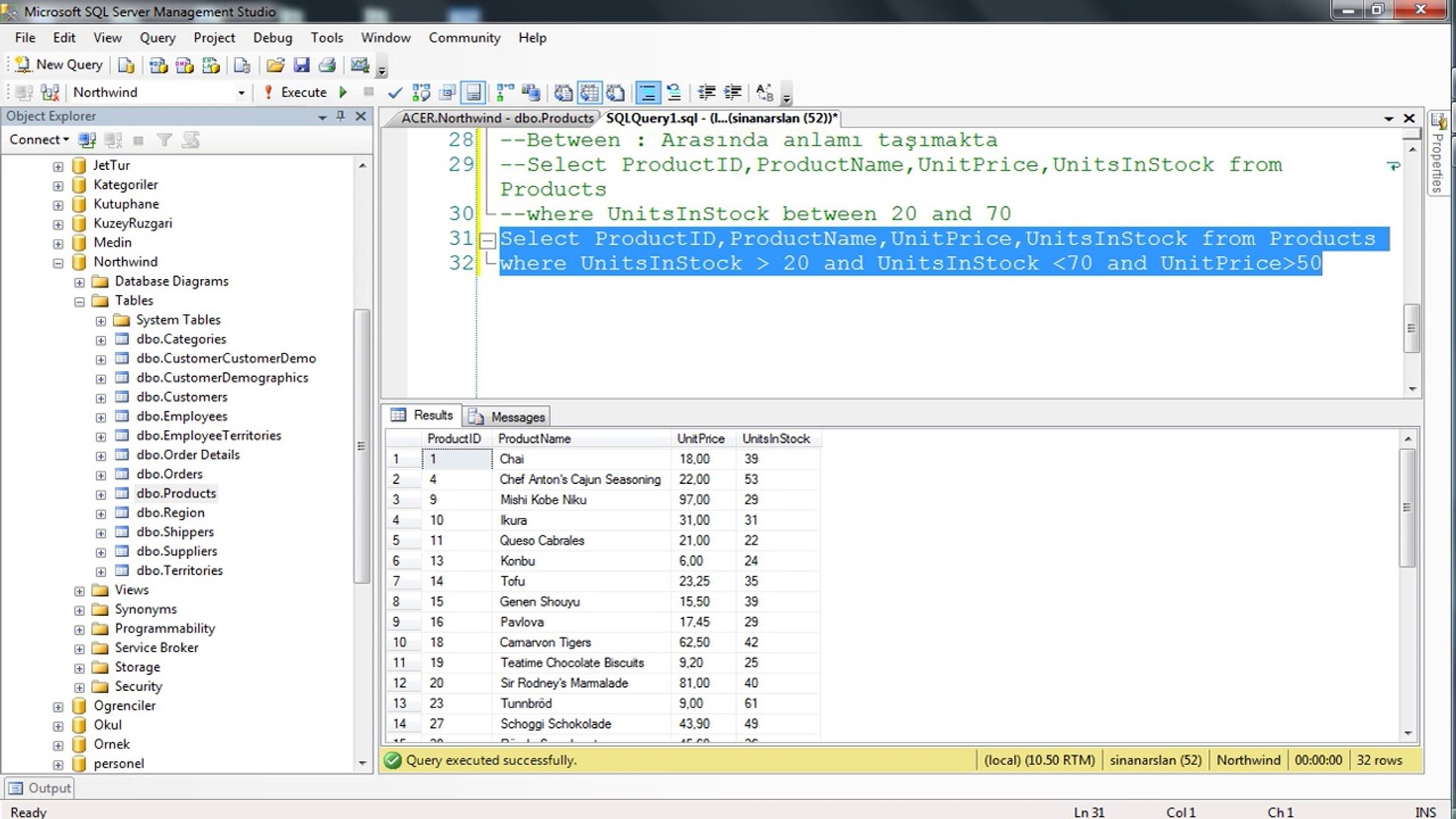Click the Analysis Services MDX Query icon

(158, 65)
